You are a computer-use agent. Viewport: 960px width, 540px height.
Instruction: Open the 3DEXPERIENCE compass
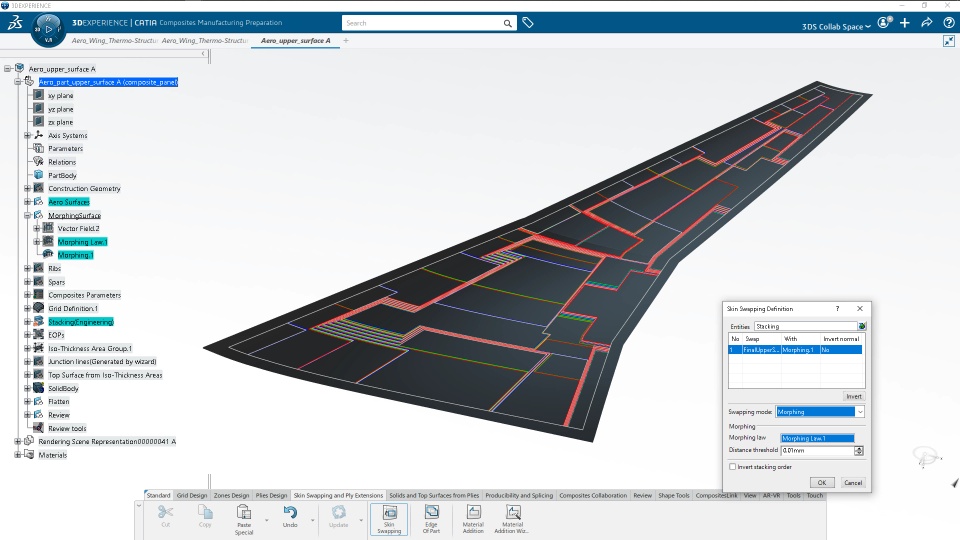coord(48,29)
